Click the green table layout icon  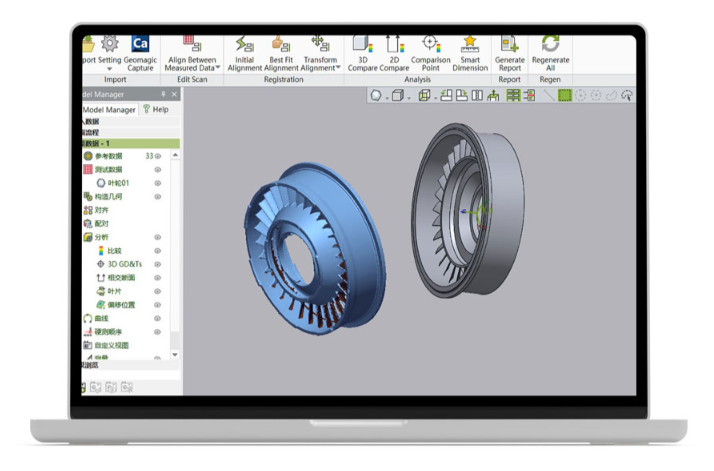(x=513, y=95)
